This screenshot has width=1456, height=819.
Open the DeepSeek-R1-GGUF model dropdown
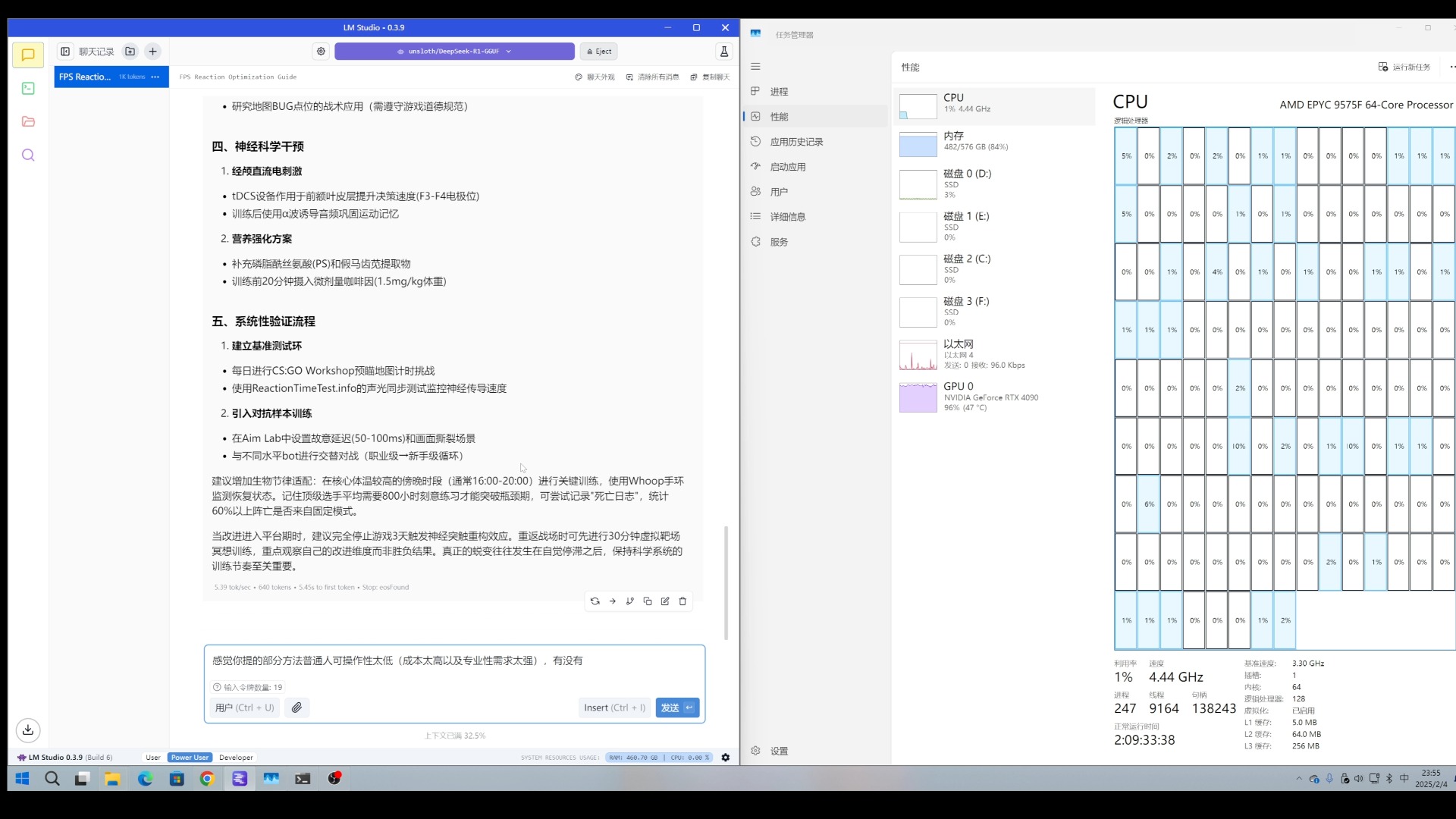(x=454, y=52)
